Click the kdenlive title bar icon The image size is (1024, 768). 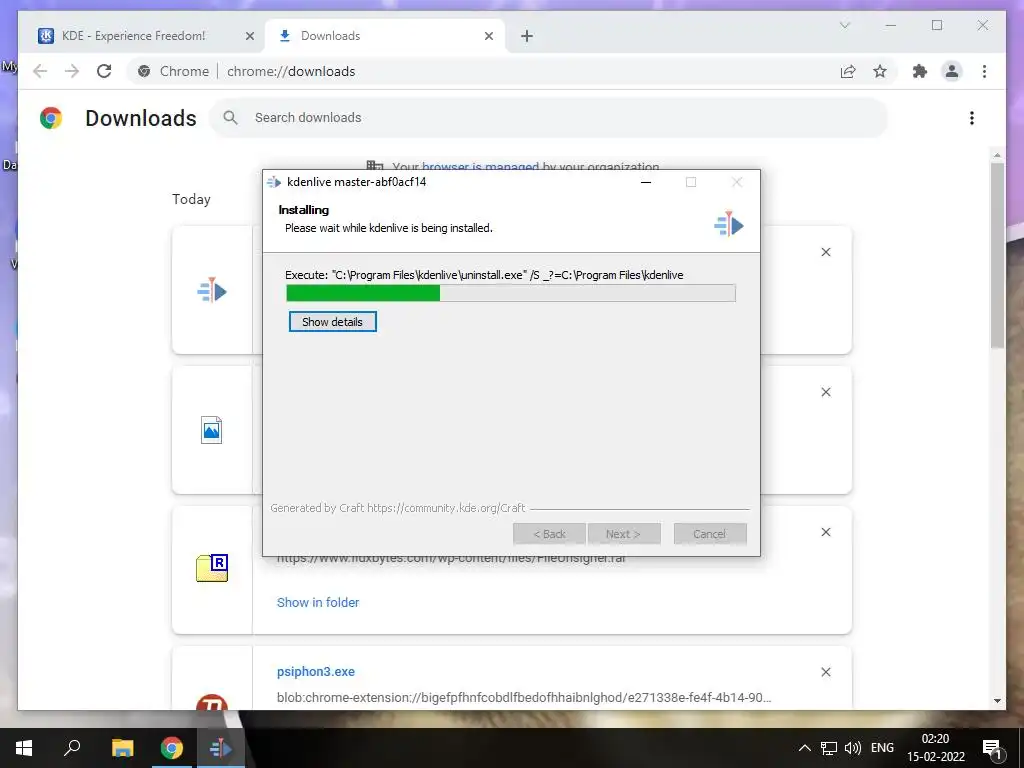coord(274,182)
